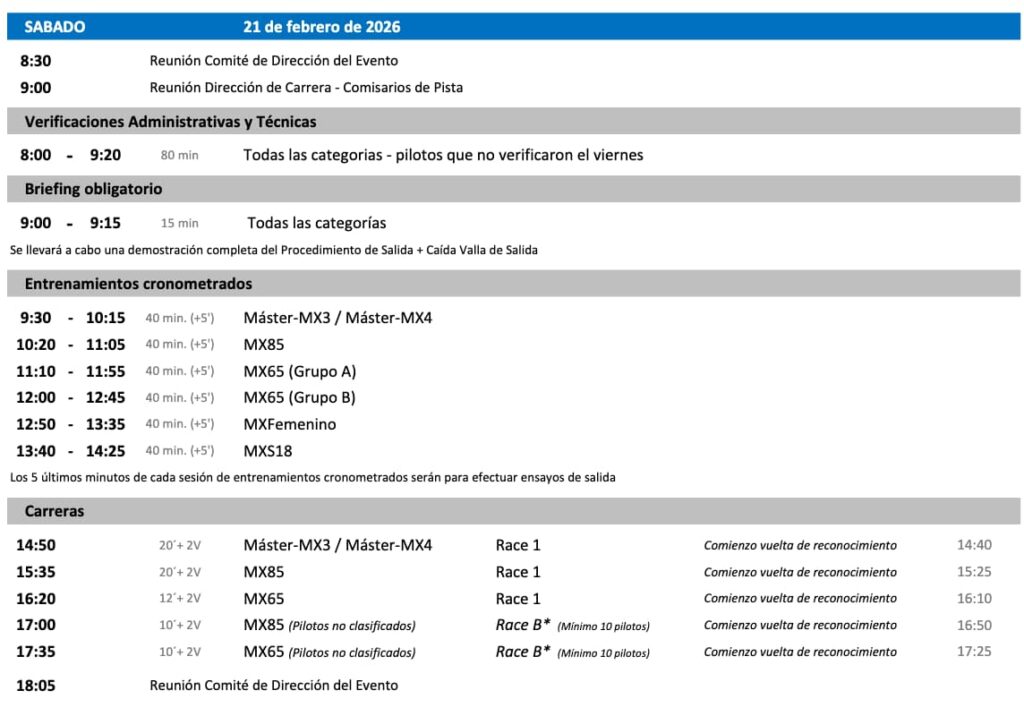Select the 15 min briefing duration
Screen dimensions: 1024x716
(180, 224)
